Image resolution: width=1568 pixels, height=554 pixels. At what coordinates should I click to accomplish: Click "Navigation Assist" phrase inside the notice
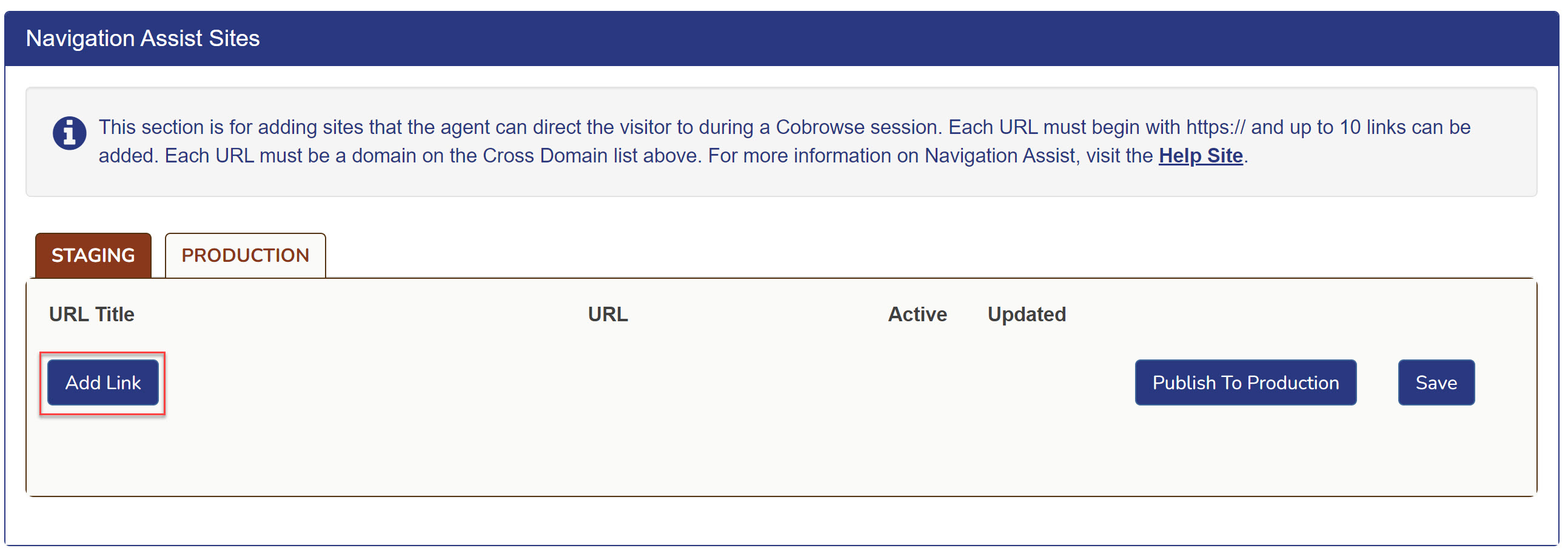coord(999,156)
